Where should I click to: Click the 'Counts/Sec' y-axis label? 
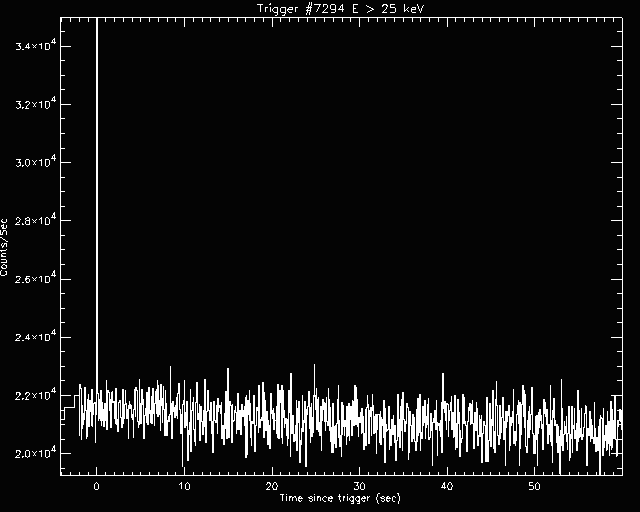[x=4, y=247]
